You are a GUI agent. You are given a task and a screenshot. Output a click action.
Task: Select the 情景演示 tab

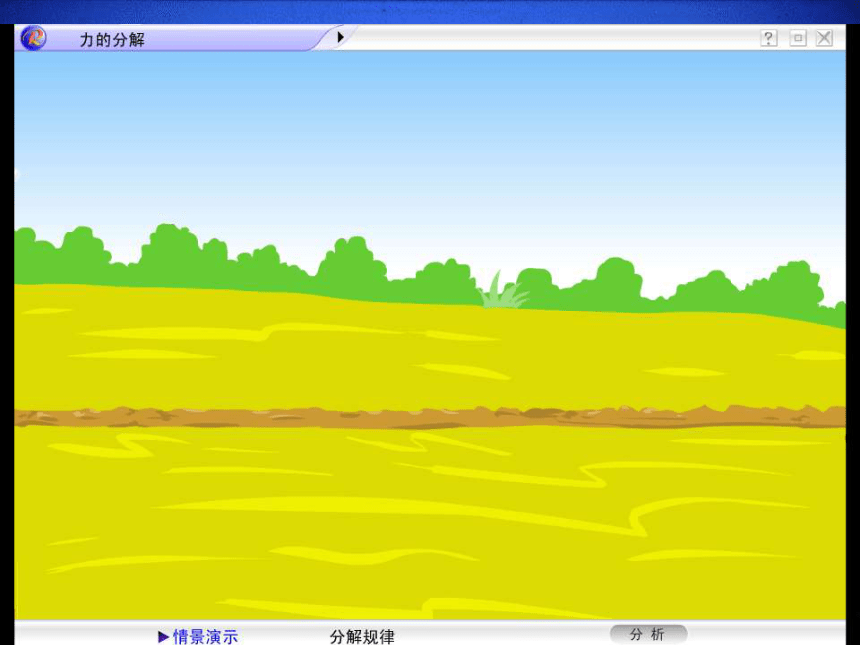pos(198,636)
